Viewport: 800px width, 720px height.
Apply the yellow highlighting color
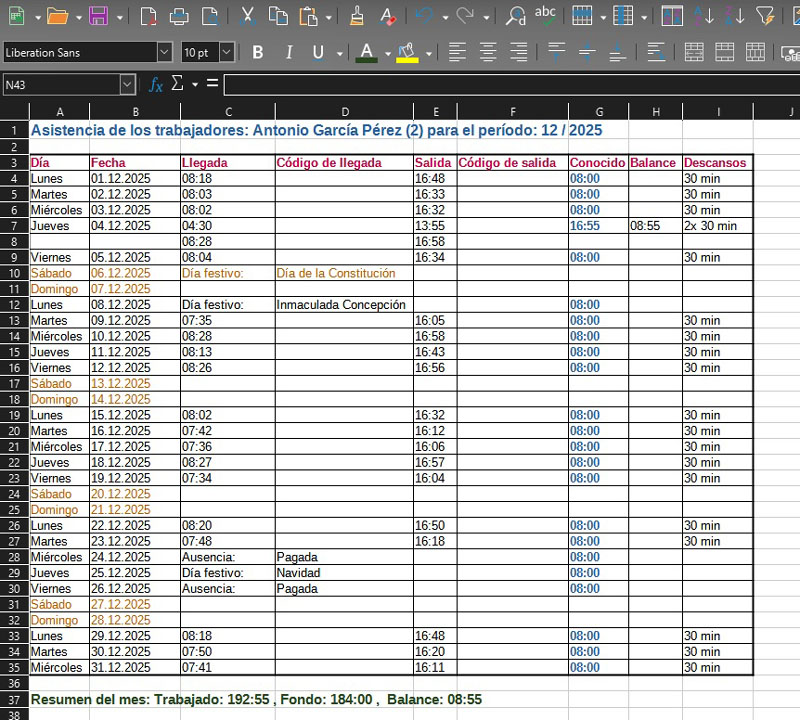(x=407, y=53)
